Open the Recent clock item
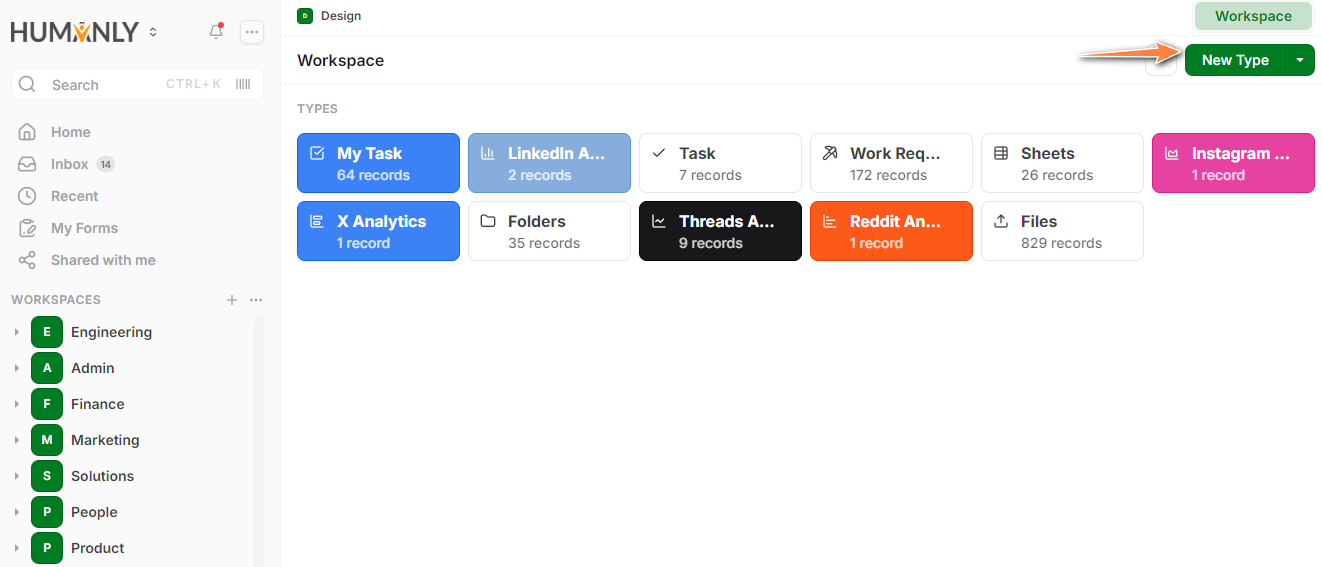 [74, 196]
